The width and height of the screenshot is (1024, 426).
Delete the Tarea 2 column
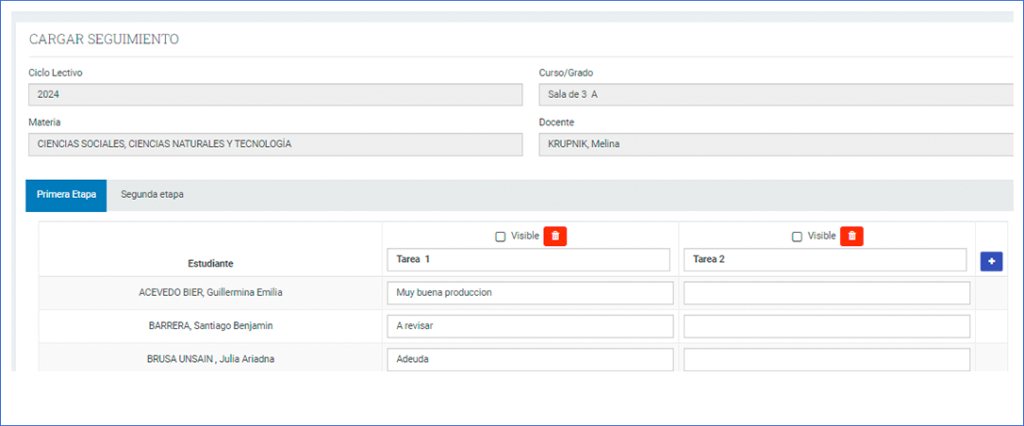coord(851,236)
